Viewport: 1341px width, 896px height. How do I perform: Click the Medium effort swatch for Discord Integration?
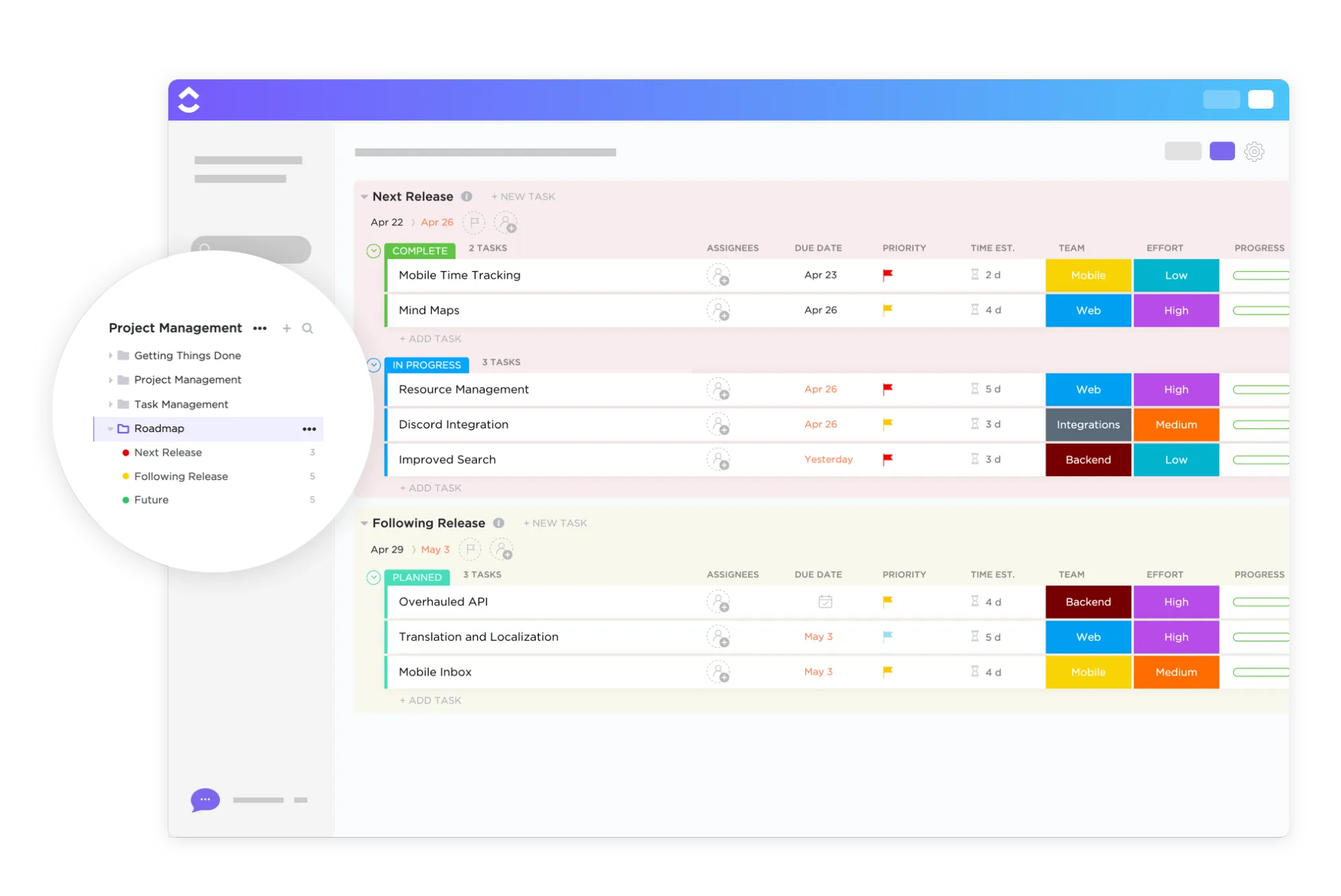click(x=1175, y=425)
